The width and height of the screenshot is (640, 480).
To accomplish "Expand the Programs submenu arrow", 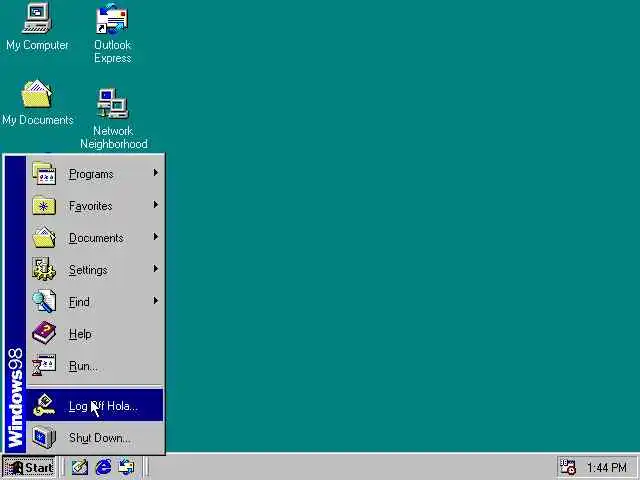I will click(x=156, y=173).
